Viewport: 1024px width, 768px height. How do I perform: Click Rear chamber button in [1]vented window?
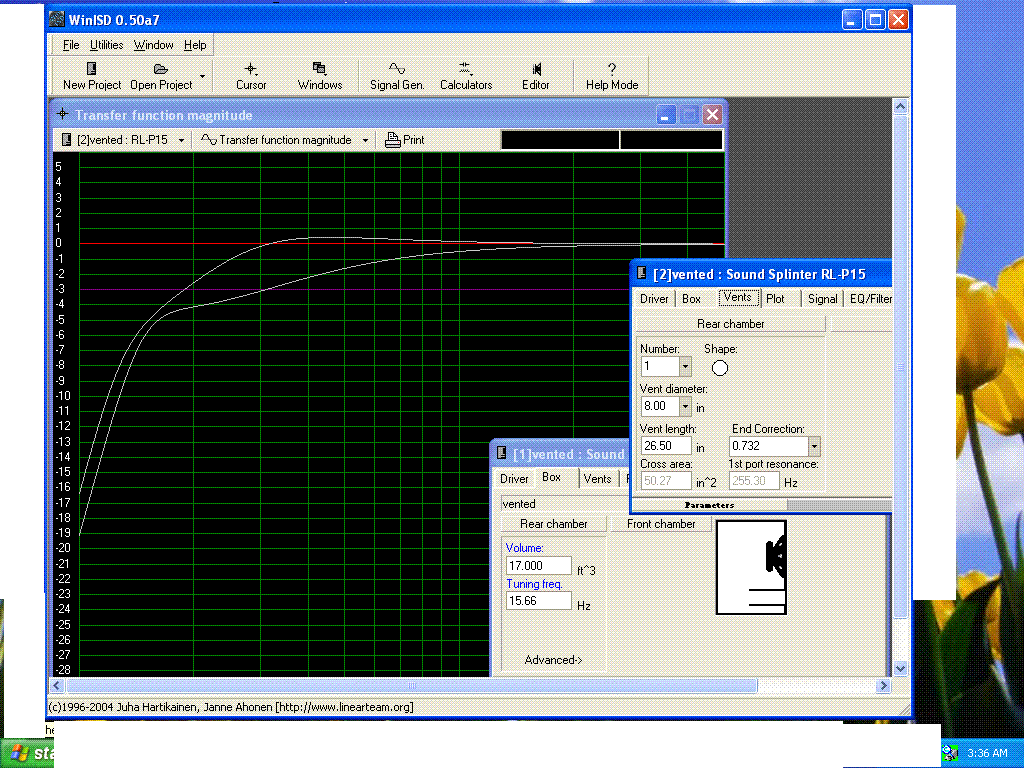(554, 524)
